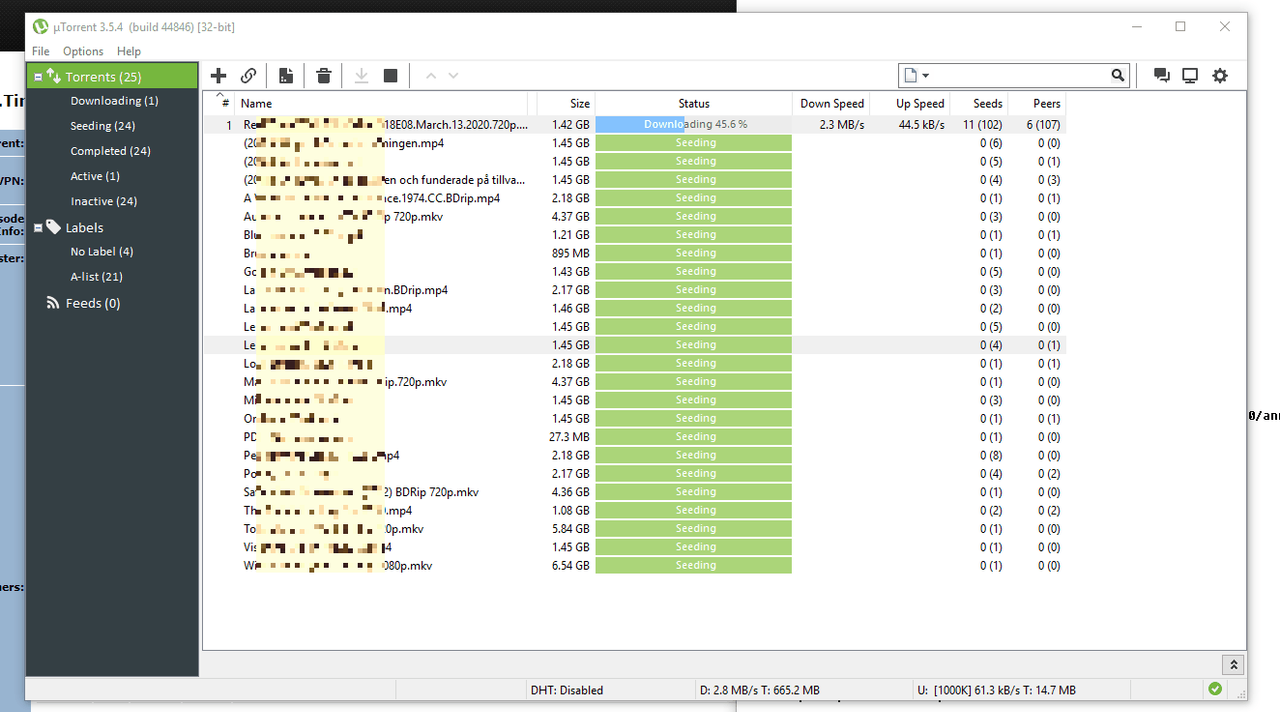Open the Options menu

(83, 51)
